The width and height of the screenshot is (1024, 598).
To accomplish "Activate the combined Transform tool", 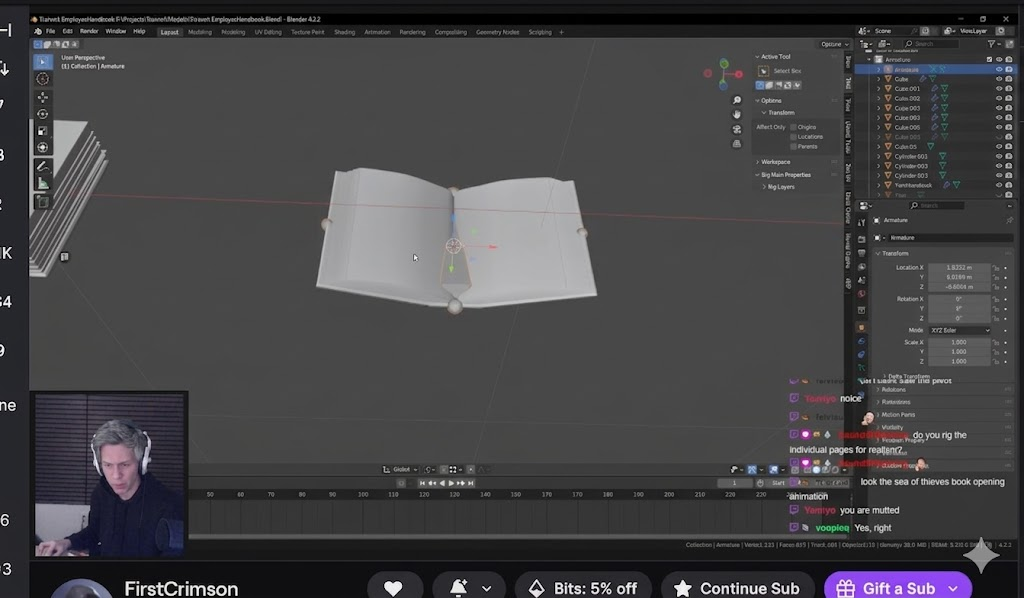I will 42,147.
